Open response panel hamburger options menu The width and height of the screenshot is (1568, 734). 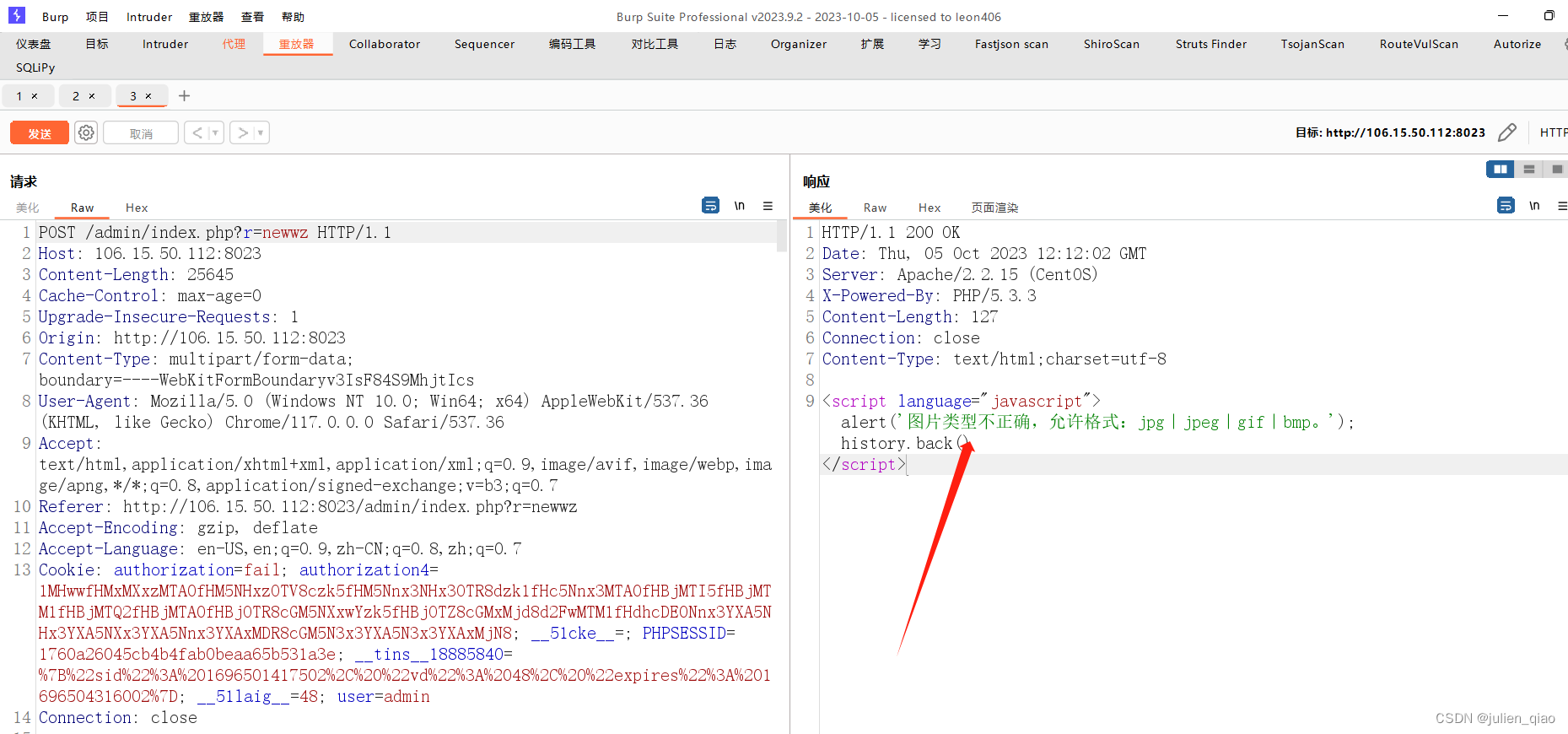point(1562,205)
